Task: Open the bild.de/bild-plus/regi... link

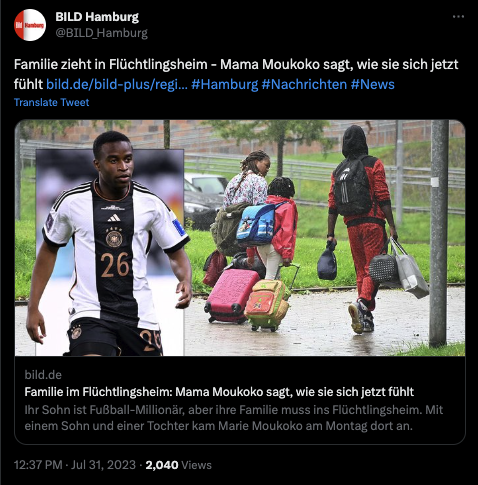Action: 117,84
